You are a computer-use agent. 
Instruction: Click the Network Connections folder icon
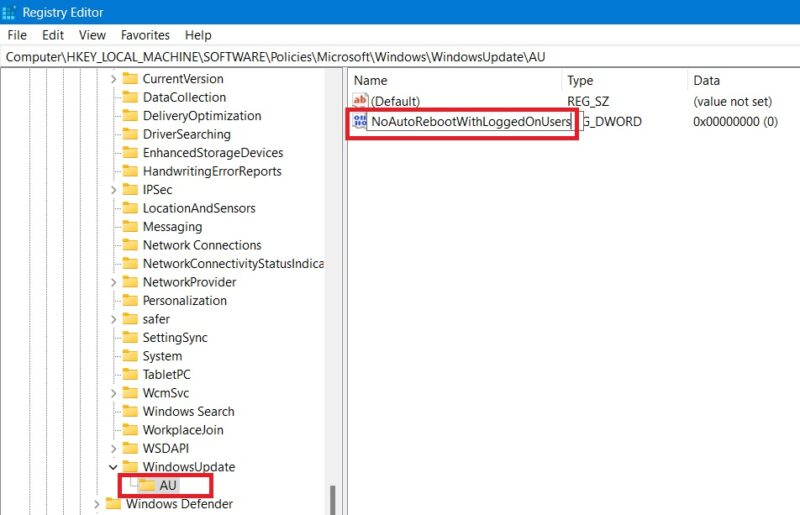coord(130,245)
